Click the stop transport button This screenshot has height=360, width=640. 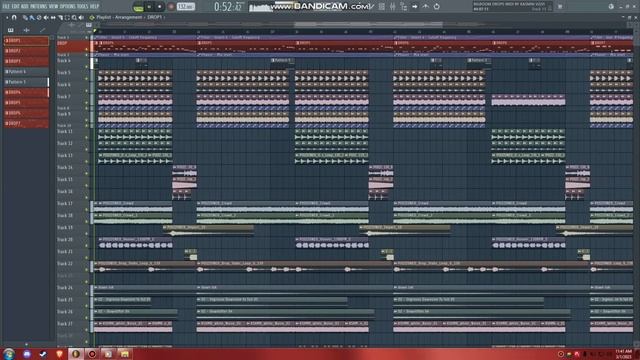click(x=160, y=7)
